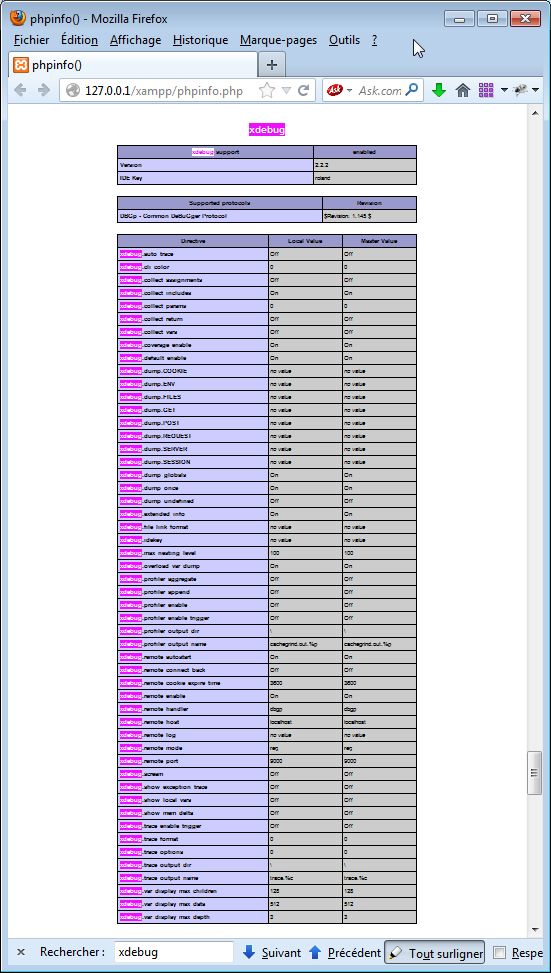Screen dimensions: 551x973
Task: Click the Firefox logo in title bar
Action: (18, 19)
